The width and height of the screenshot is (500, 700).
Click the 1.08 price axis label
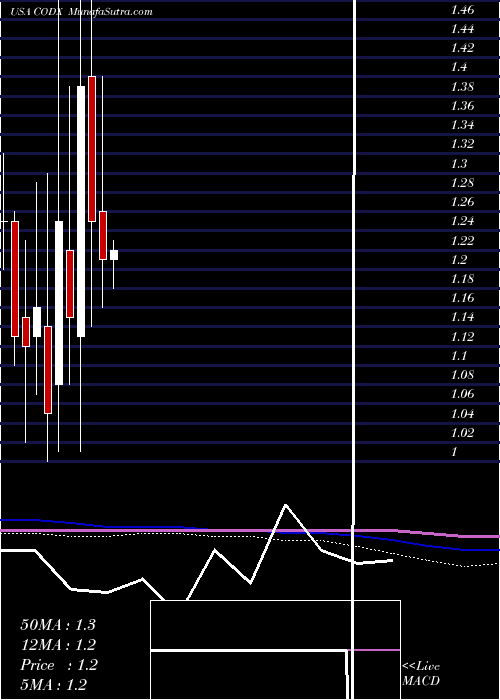pos(462,375)
